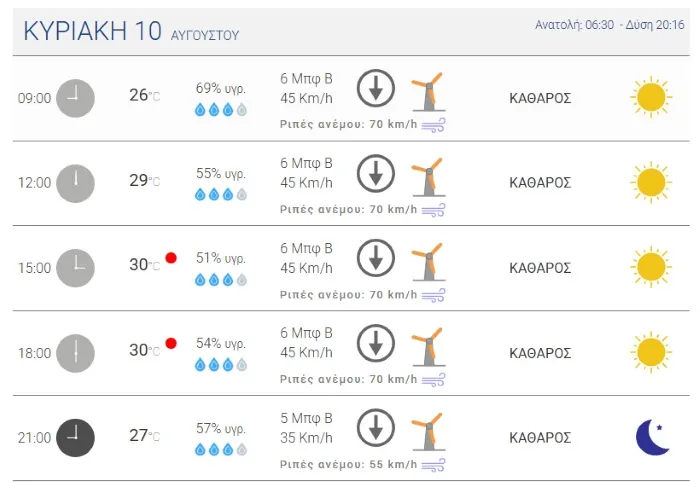Click the wind direction arrow at 21:00
The image size is (700, 482).
tap(376, 428)
